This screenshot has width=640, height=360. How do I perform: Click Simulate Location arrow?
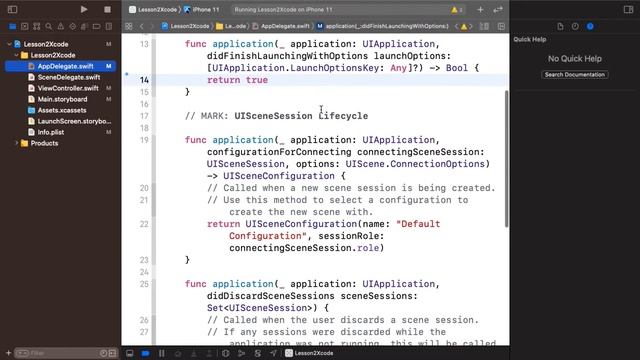(x=273, y=353)
